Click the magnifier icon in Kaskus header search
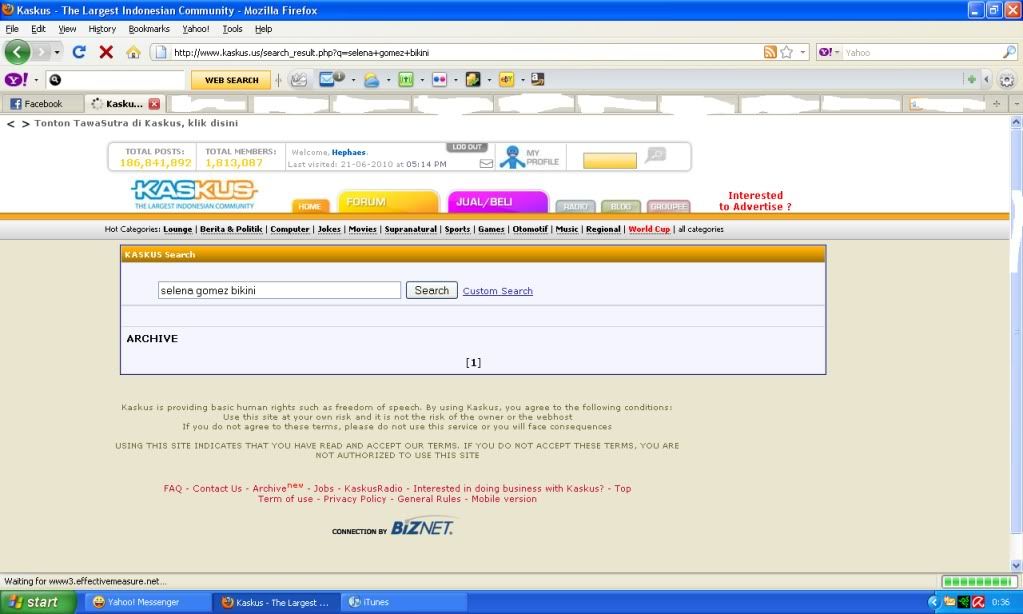 click(656, 155)
